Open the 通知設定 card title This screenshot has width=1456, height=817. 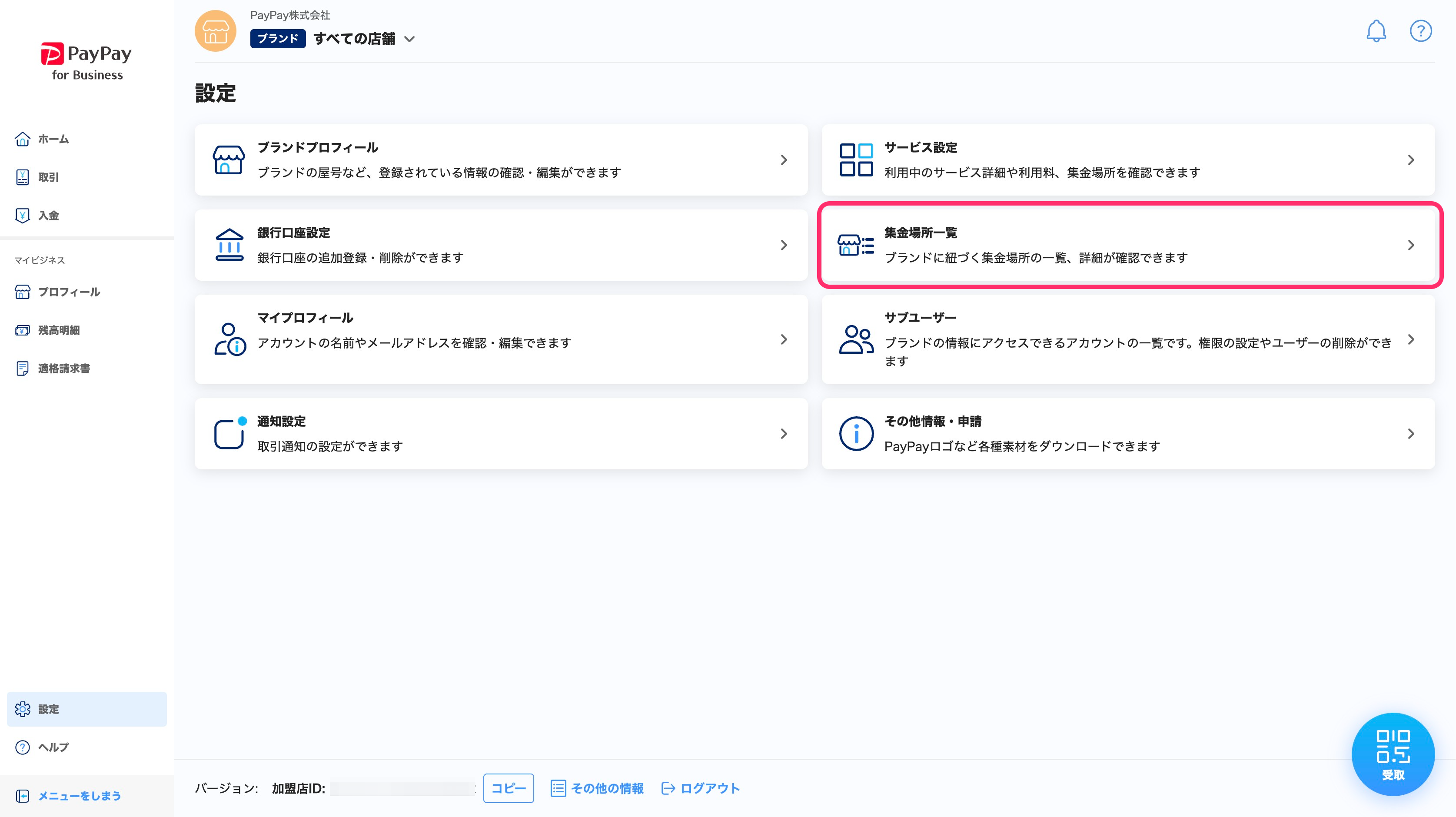(282, 422)
